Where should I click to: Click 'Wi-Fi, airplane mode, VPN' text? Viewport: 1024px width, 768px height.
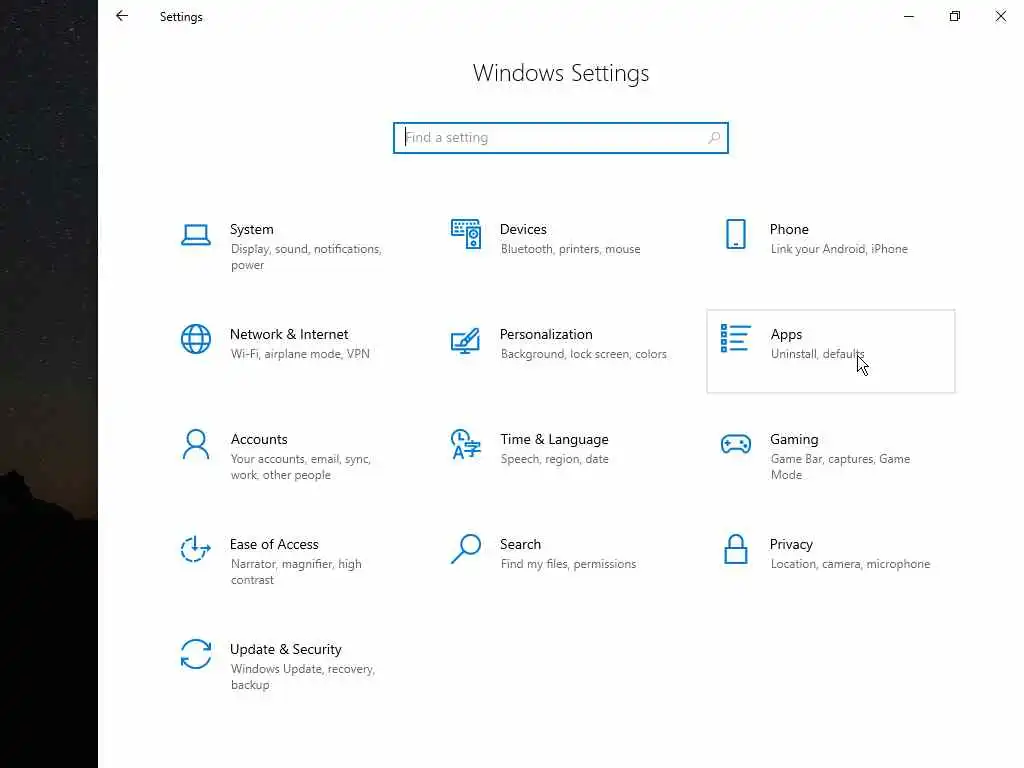(x=300, y=354)
